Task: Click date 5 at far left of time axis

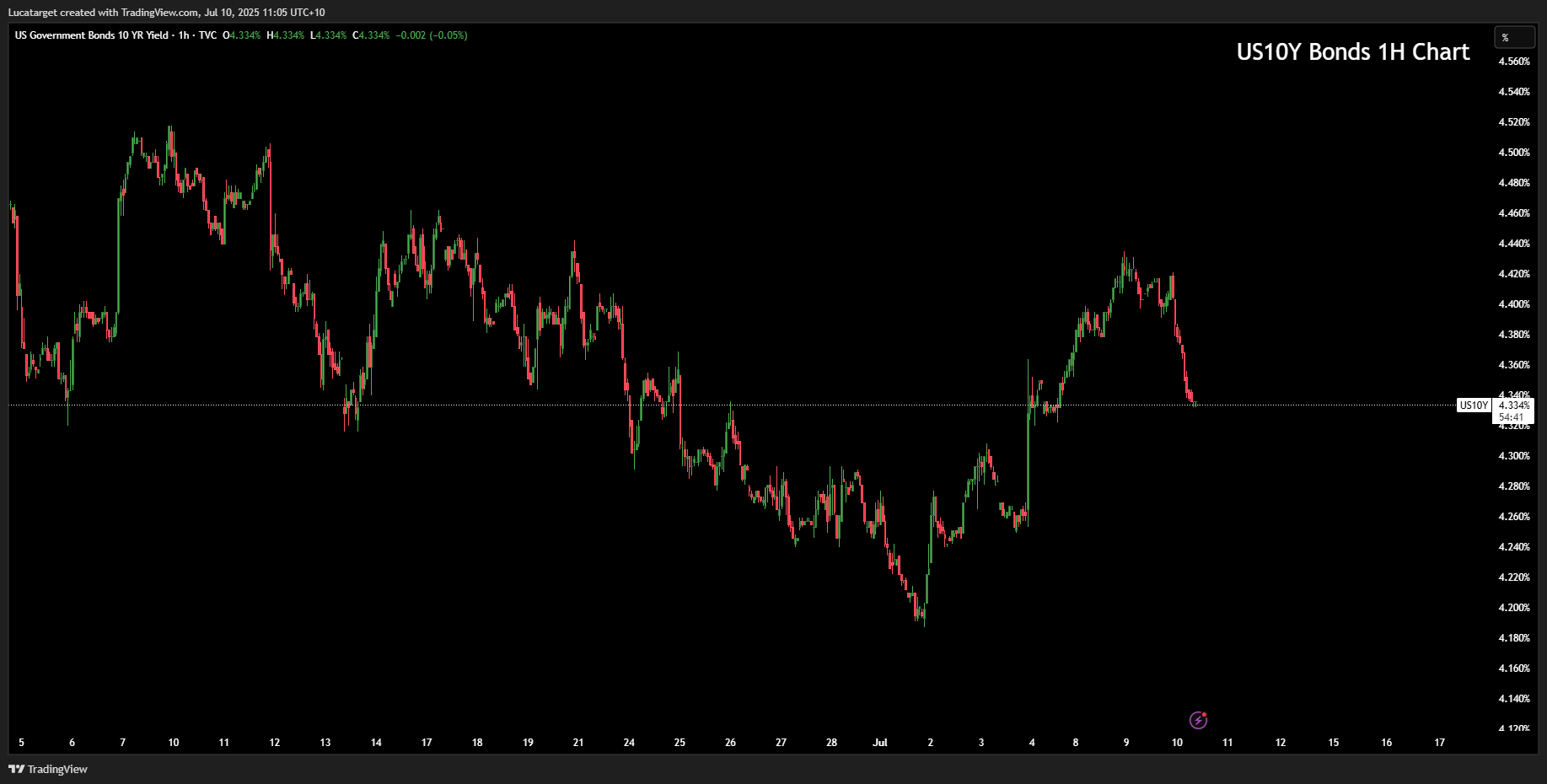Action: click(21, 743)
